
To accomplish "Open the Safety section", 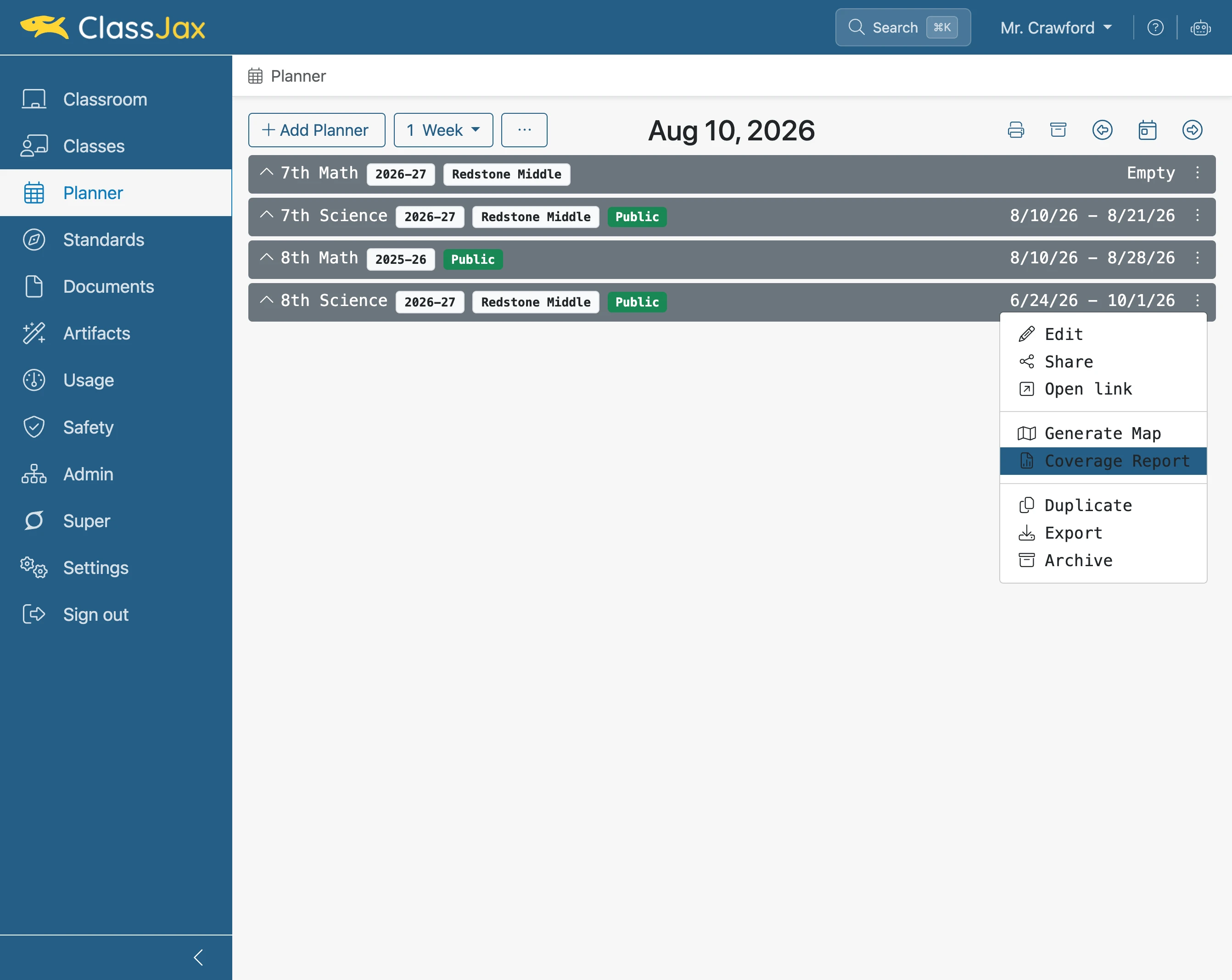I will tap(116, 427).
